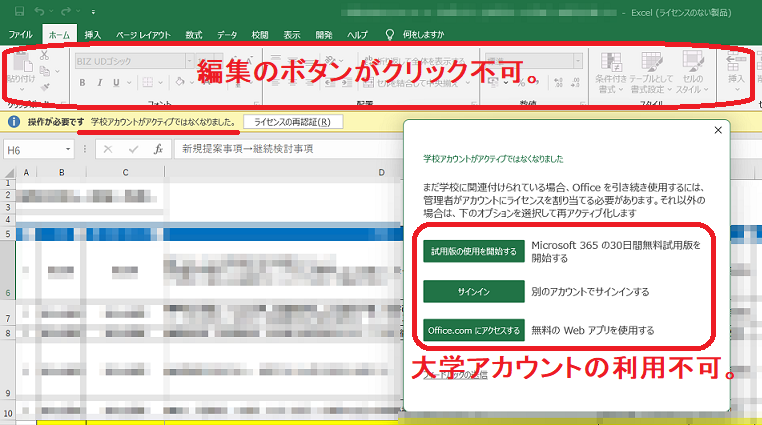Open 条件付き書式 conditional formatting
762x425 pixels.
coord(611,72)
